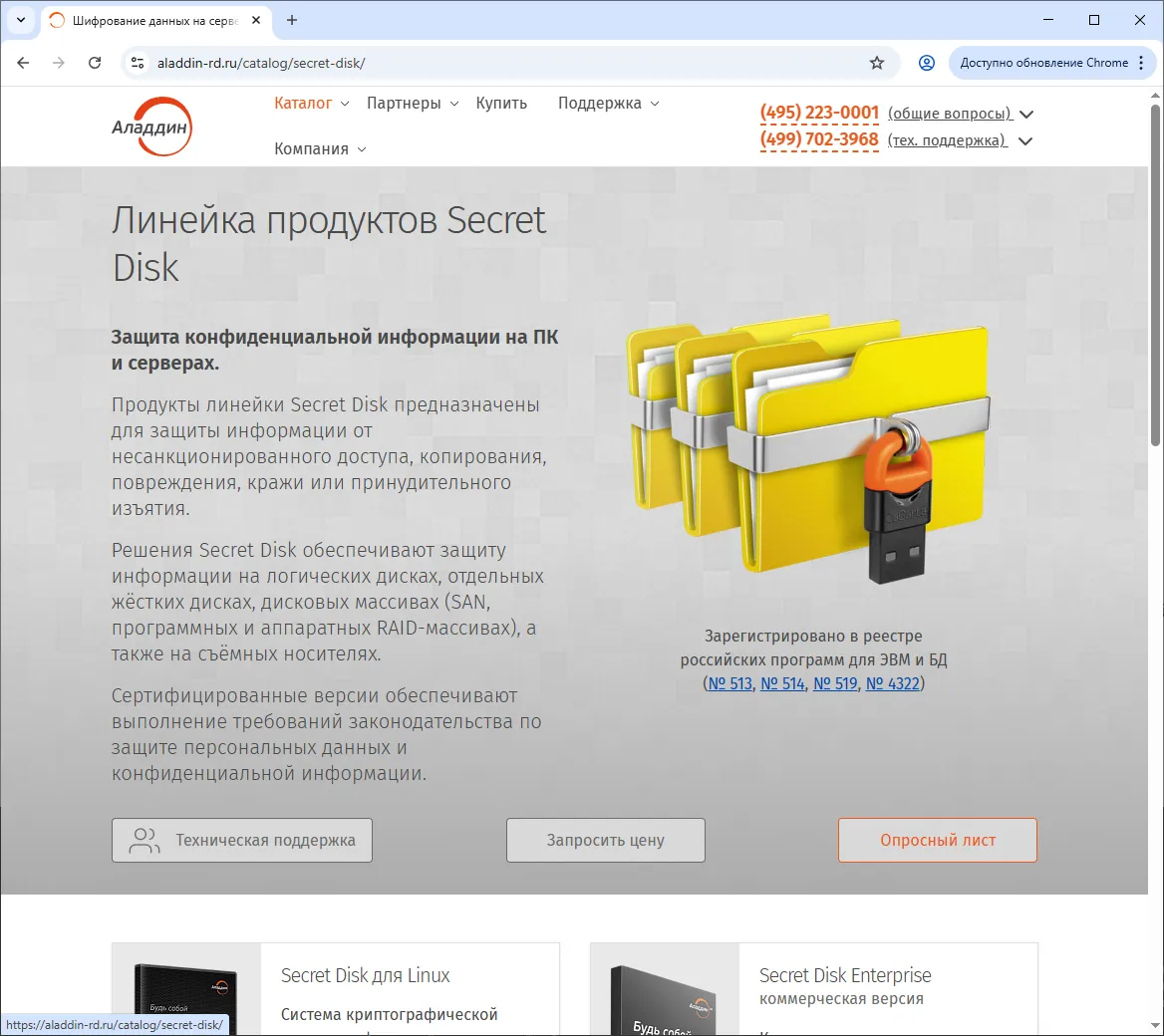Go to the Купить page
Viewport: 1164px width, 1036px height.
tap(501, 104)
